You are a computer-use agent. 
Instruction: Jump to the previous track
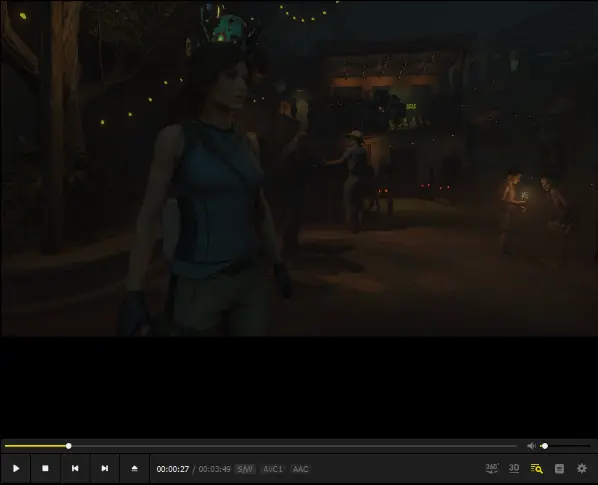point(75,468)
